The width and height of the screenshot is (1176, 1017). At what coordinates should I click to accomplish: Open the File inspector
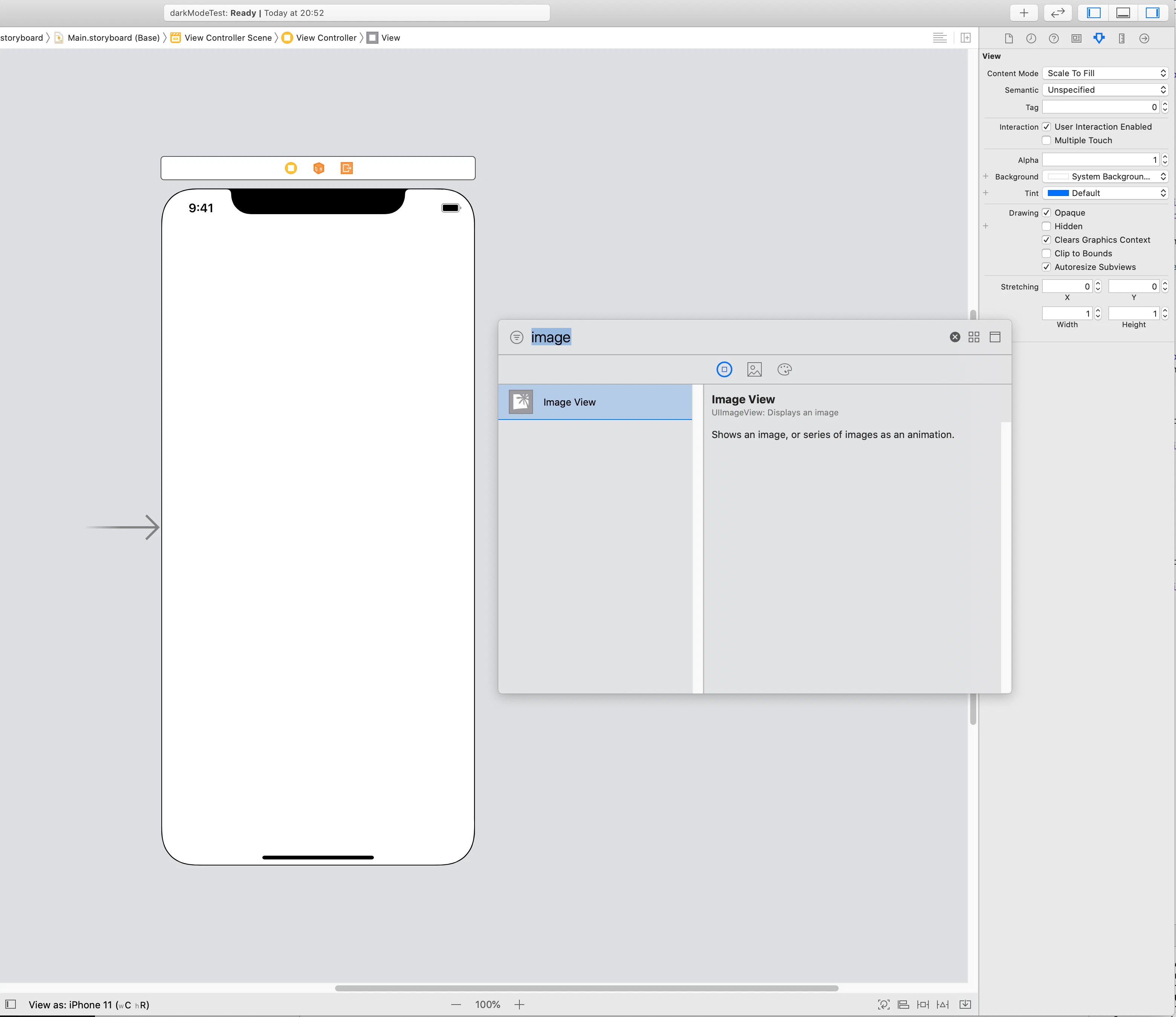coord(1009,38)
